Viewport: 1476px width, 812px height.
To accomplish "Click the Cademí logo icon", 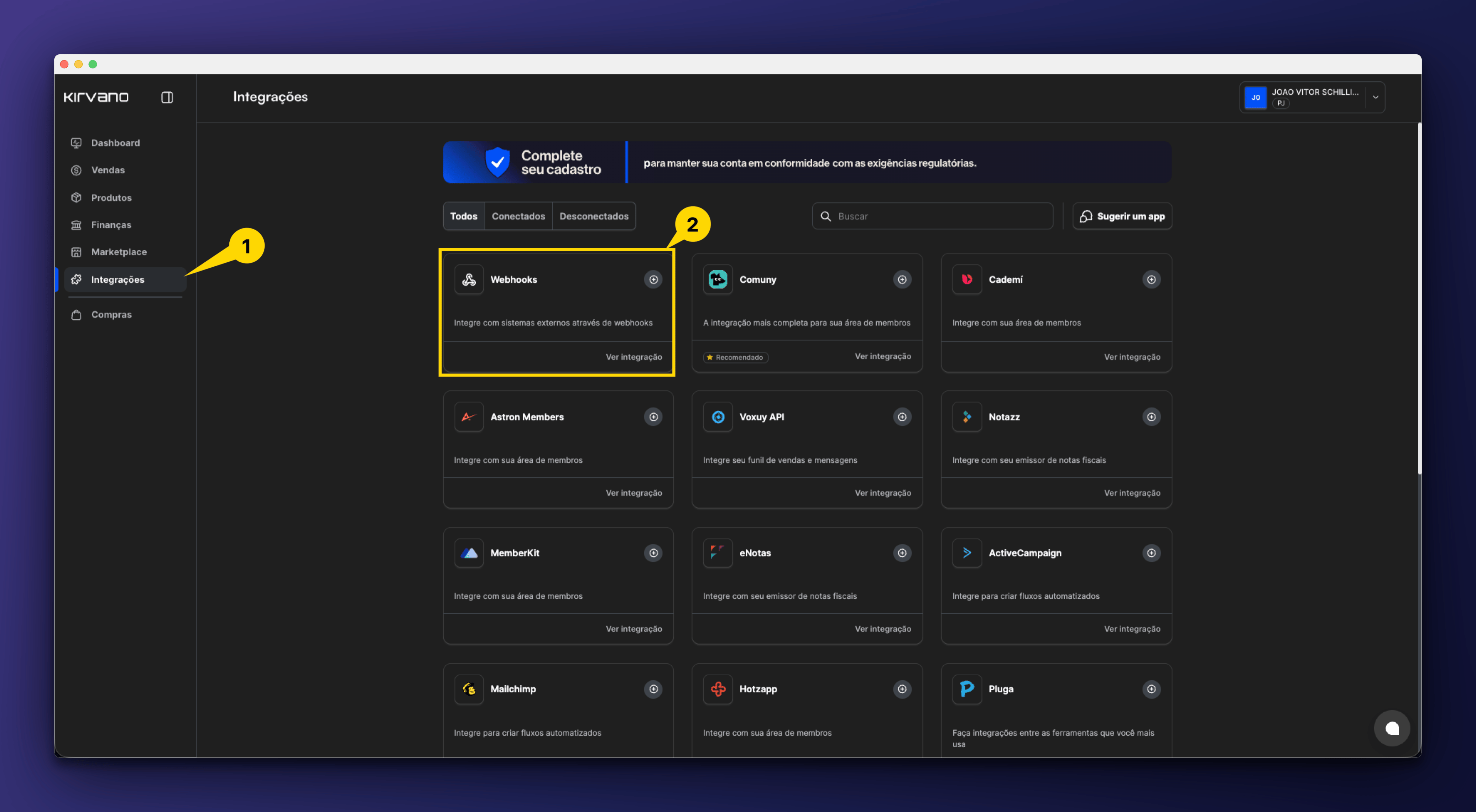I will (967, 279).
